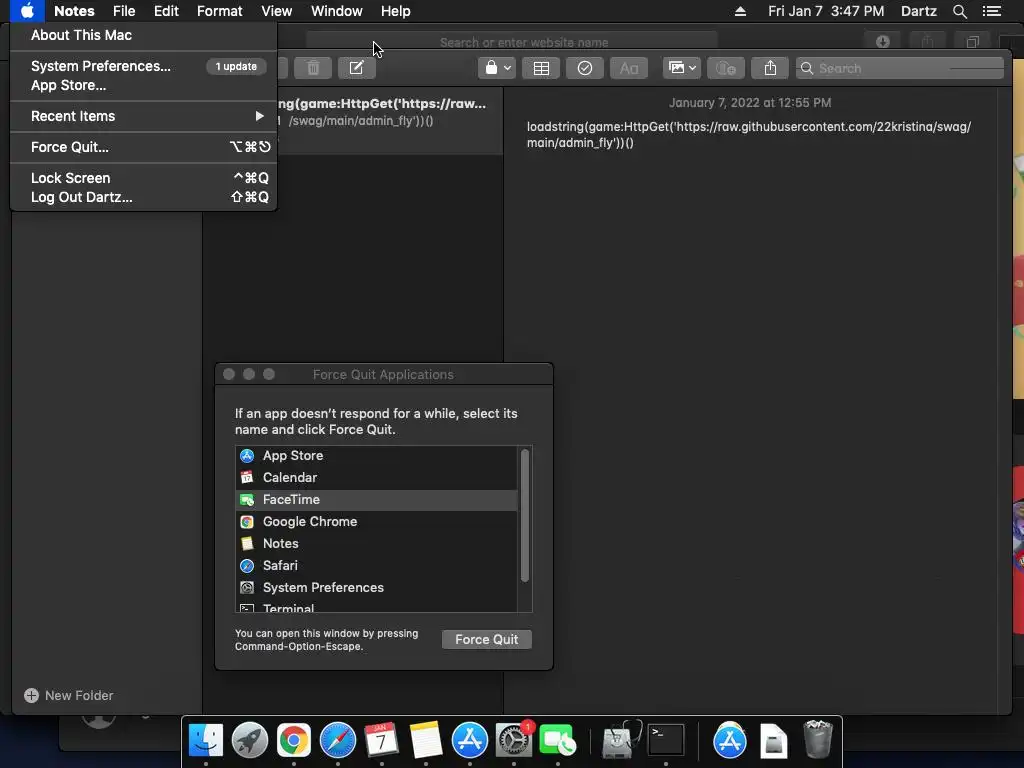
Task: Choose System Preferences… in Apple menu
Action: [144, 66]
